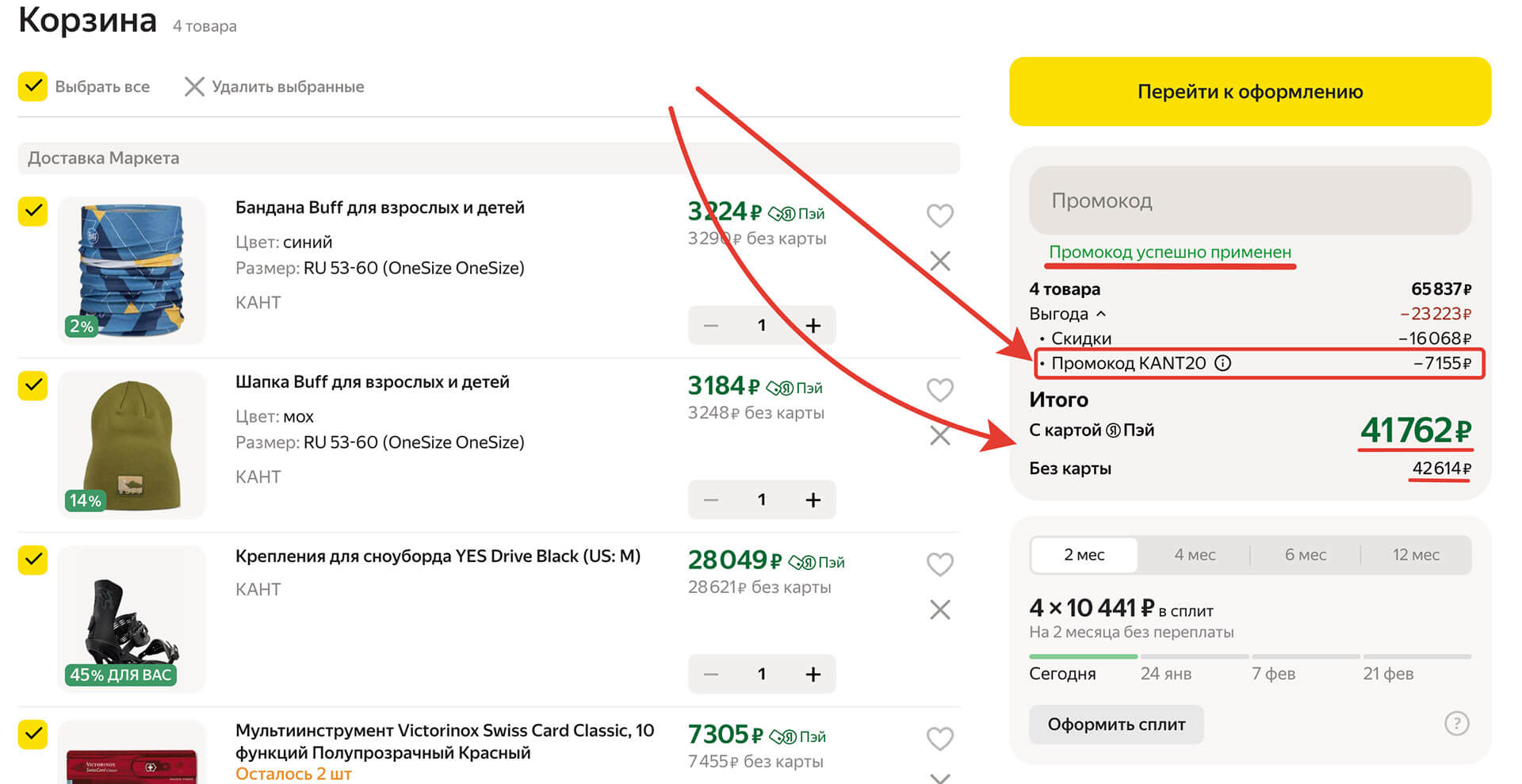Select the 4 мес split tab

pos(1194,555)
